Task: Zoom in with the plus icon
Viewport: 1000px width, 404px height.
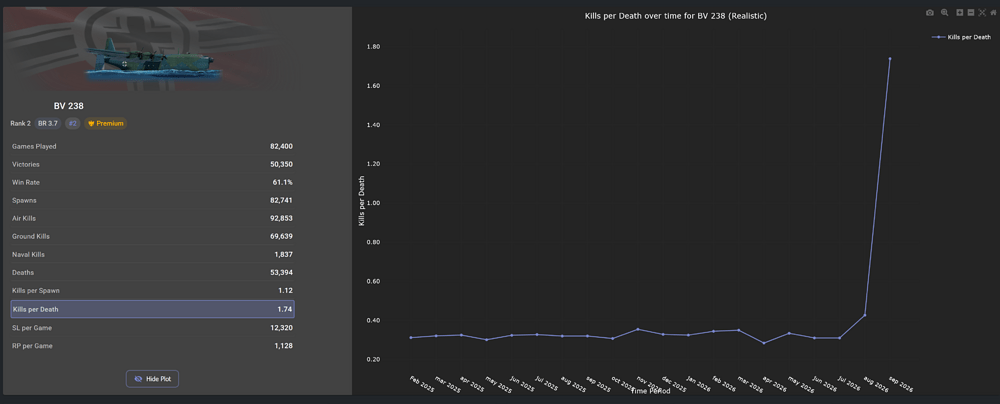Action: [x=960, y=13]
